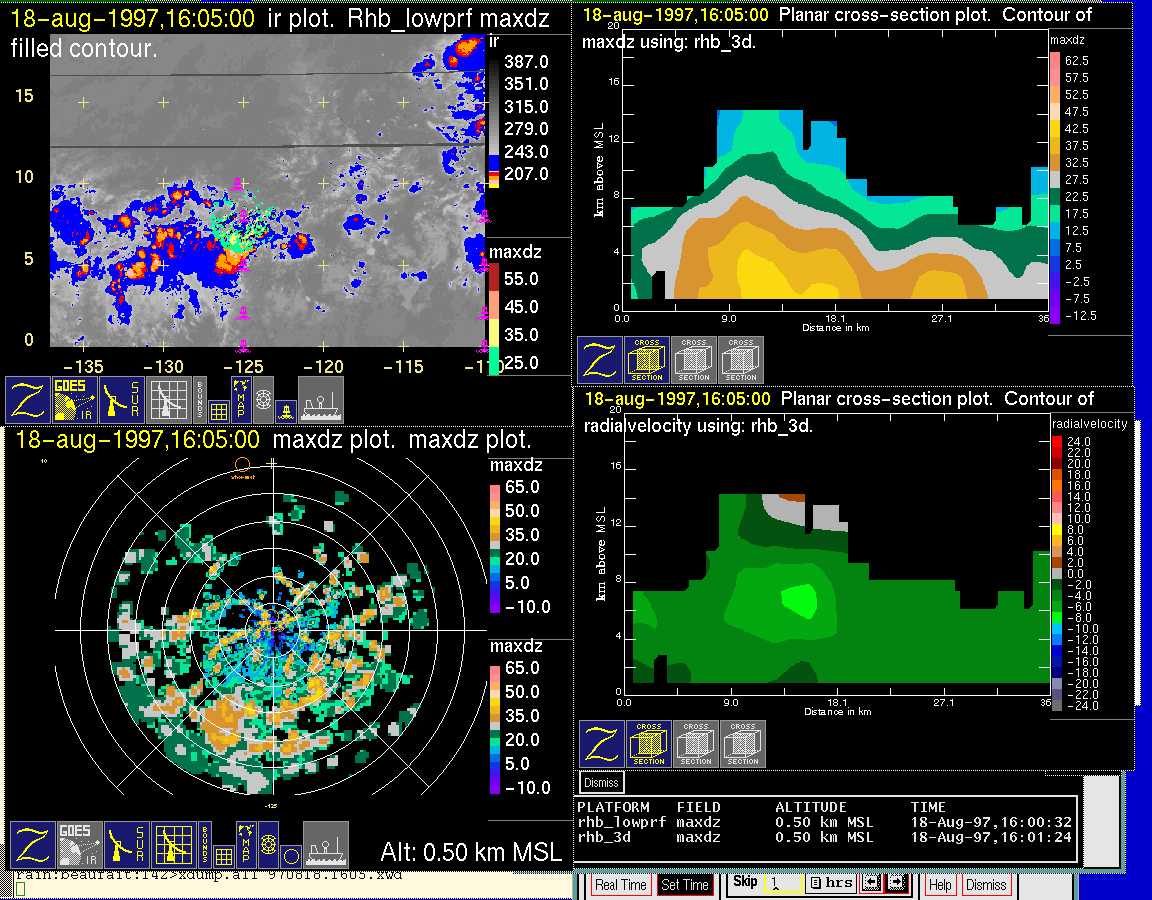Image resolution: width=1152 pixels, height=900 pixels.
Task: Click the GOES IR satellite icon in top plot
Action: point(75,400)
